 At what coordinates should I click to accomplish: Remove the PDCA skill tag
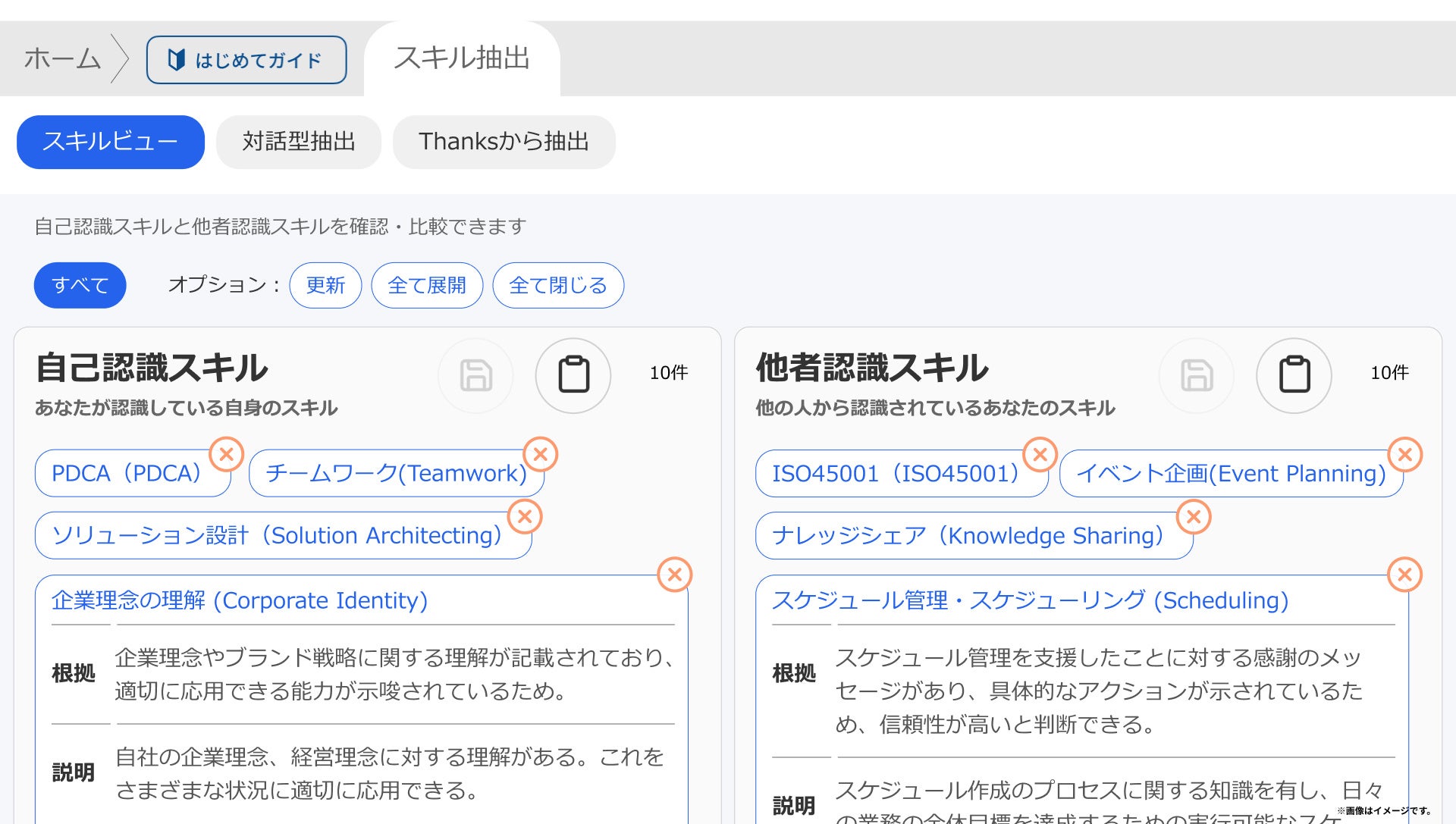pos(226,455)
